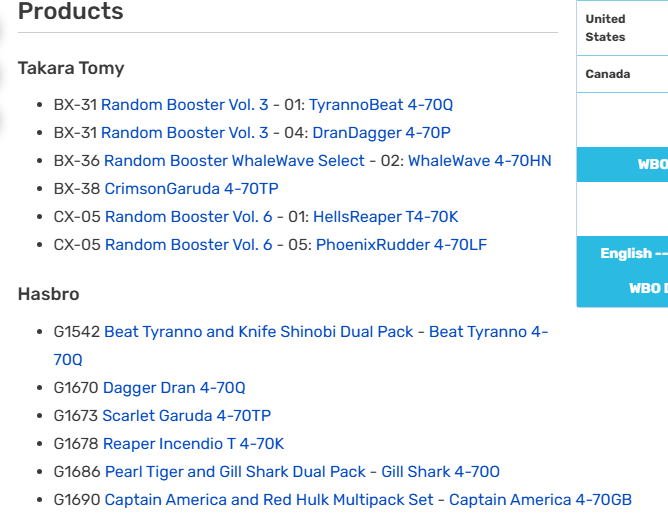
Task: Open the Scarlet Garuda 4-70TP link
Action: [186, 416]
